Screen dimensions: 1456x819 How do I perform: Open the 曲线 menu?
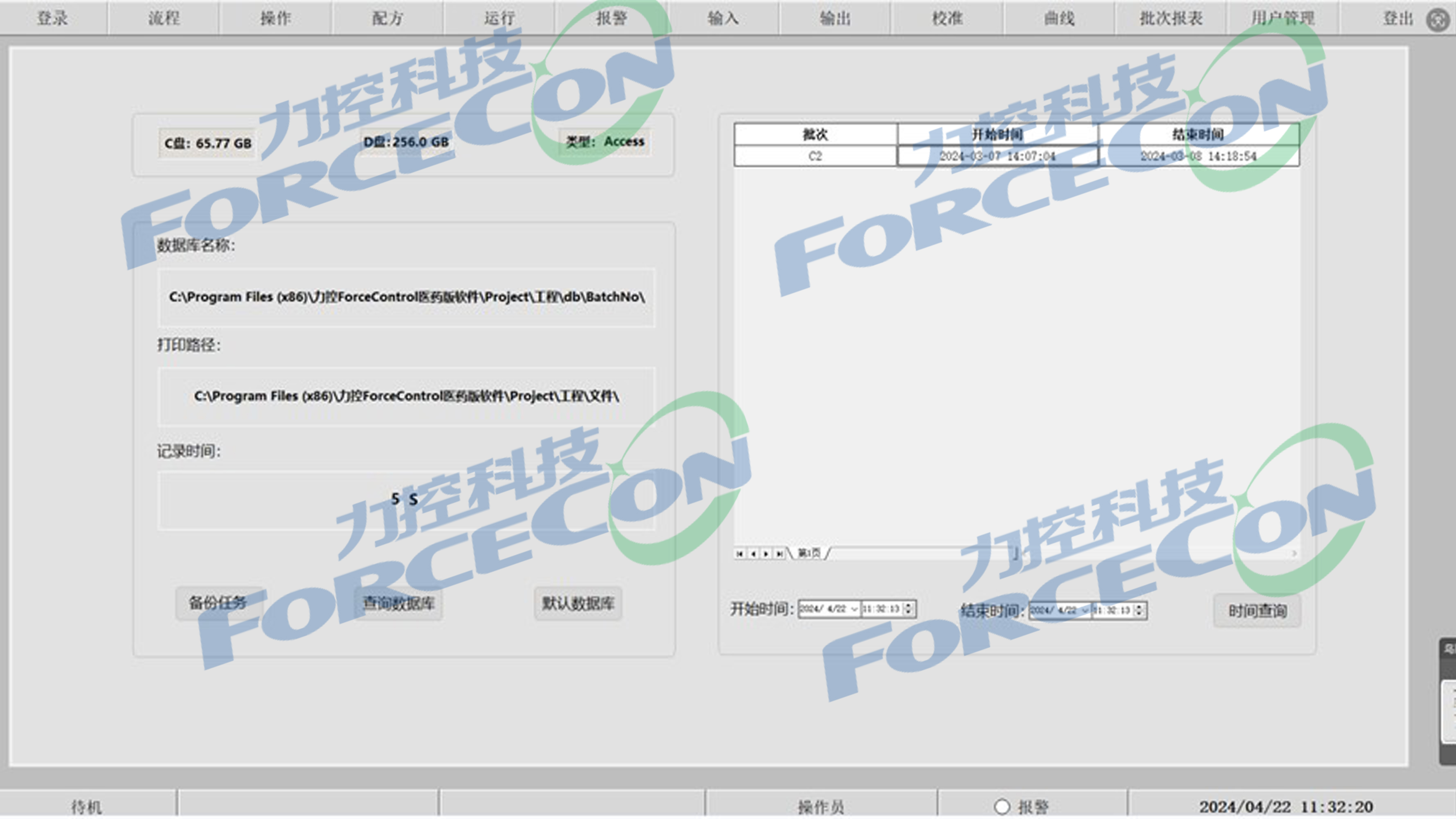pos(1059,18)
